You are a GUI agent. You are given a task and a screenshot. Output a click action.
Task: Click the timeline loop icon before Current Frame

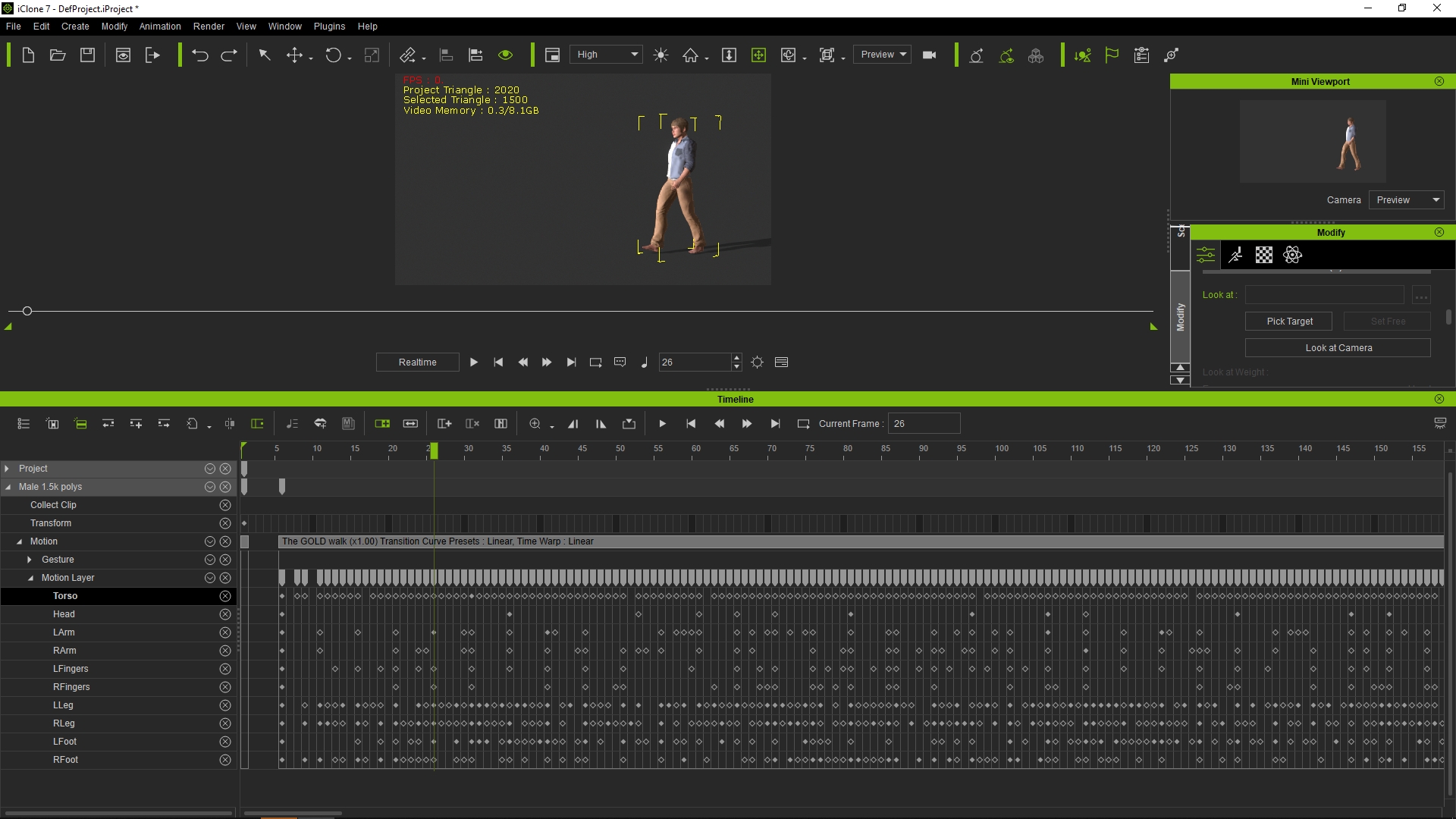[x=804, y=424]
